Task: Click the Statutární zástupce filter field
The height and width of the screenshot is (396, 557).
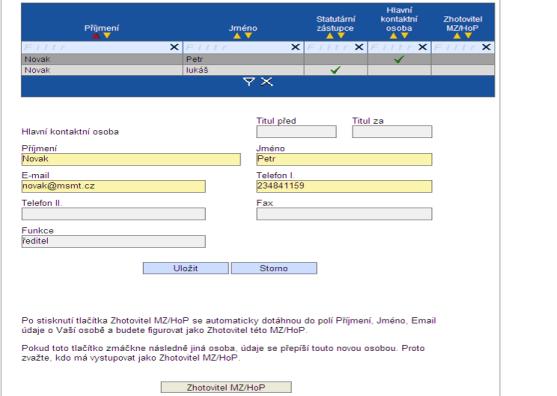Action: pos(330,47)
